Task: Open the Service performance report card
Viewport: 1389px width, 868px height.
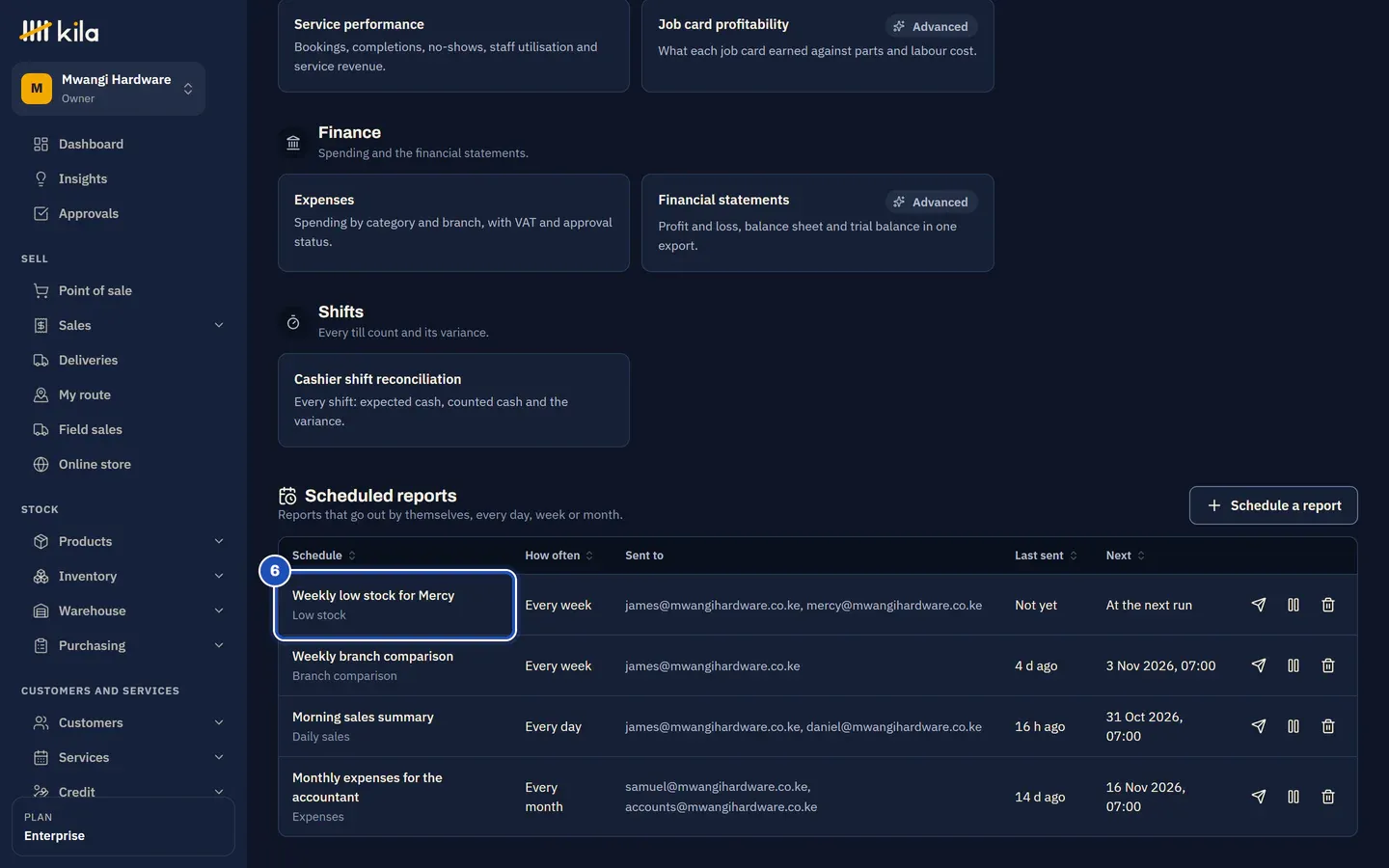Action: pyautogui.click(x=453, y=45)
